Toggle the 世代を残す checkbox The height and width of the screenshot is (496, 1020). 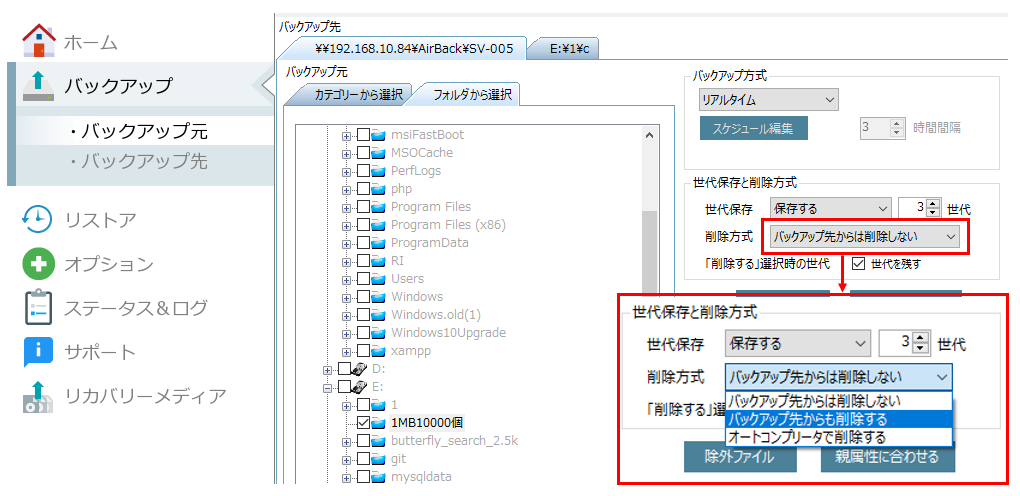click(x=858, y=264)
